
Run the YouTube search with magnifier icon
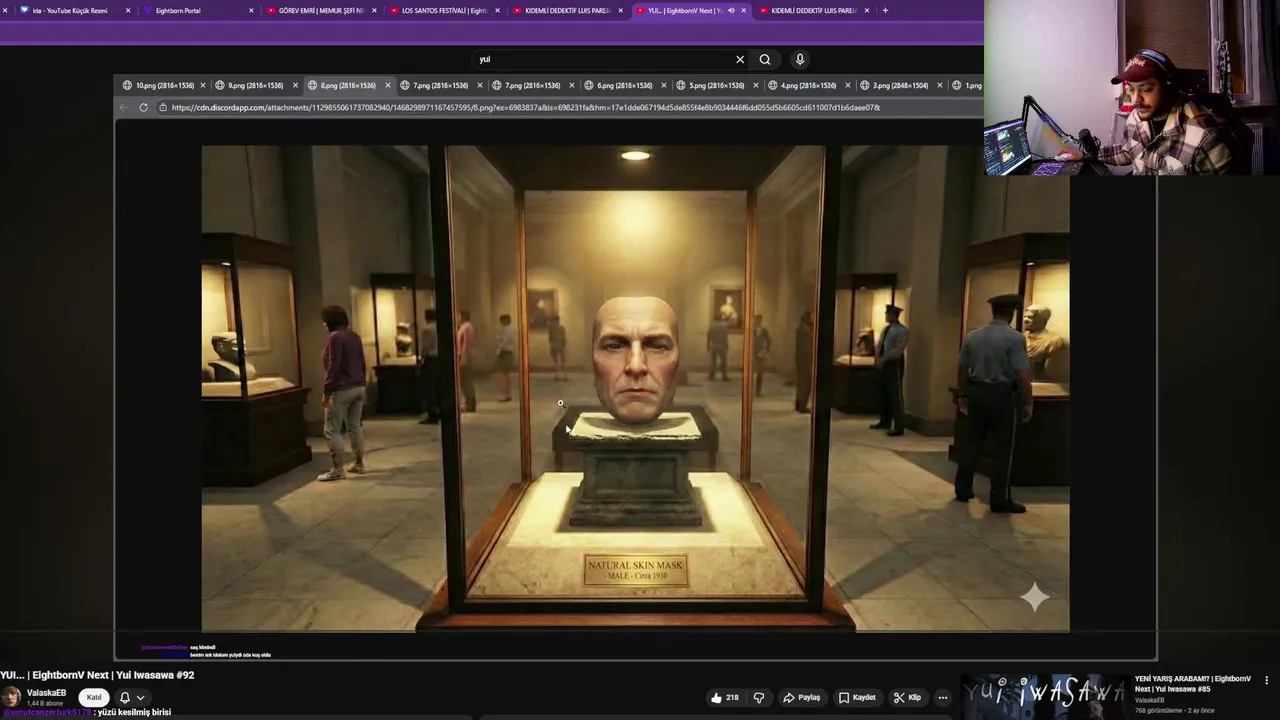[765, 59]
